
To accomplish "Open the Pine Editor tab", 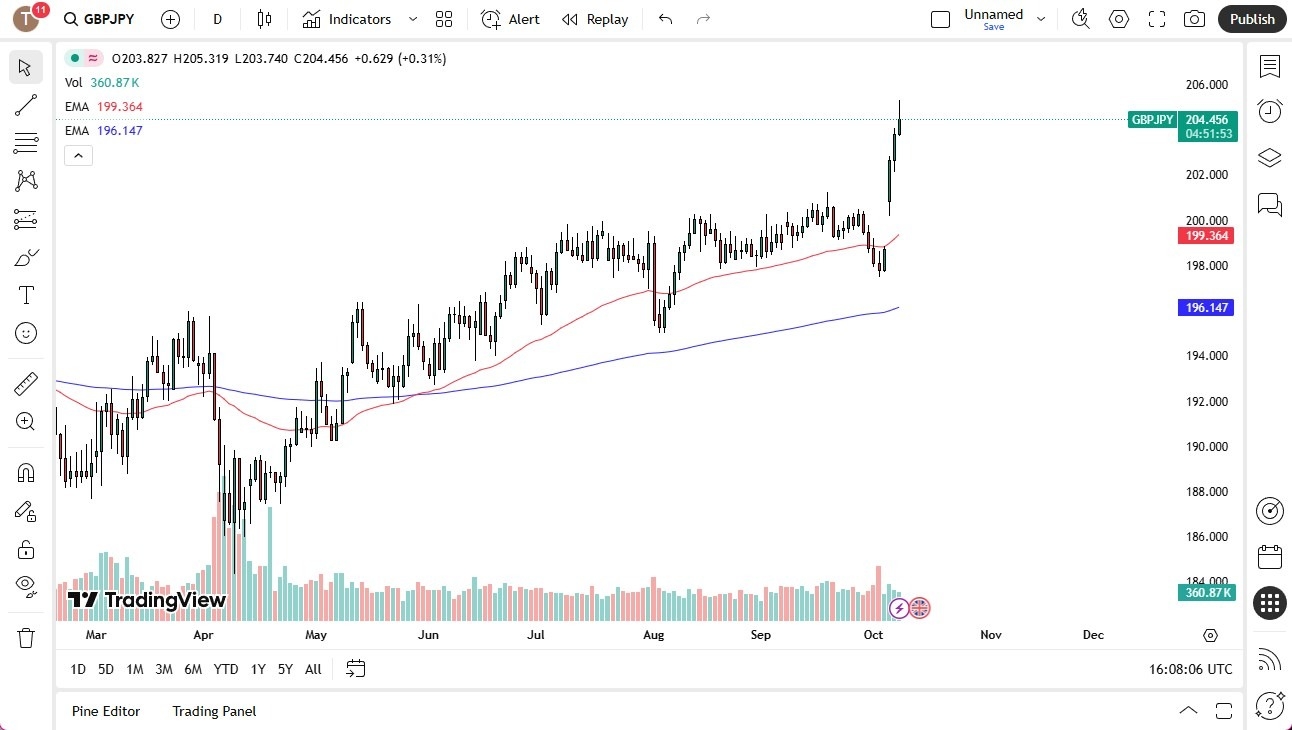I will click(x=106, y=711).
